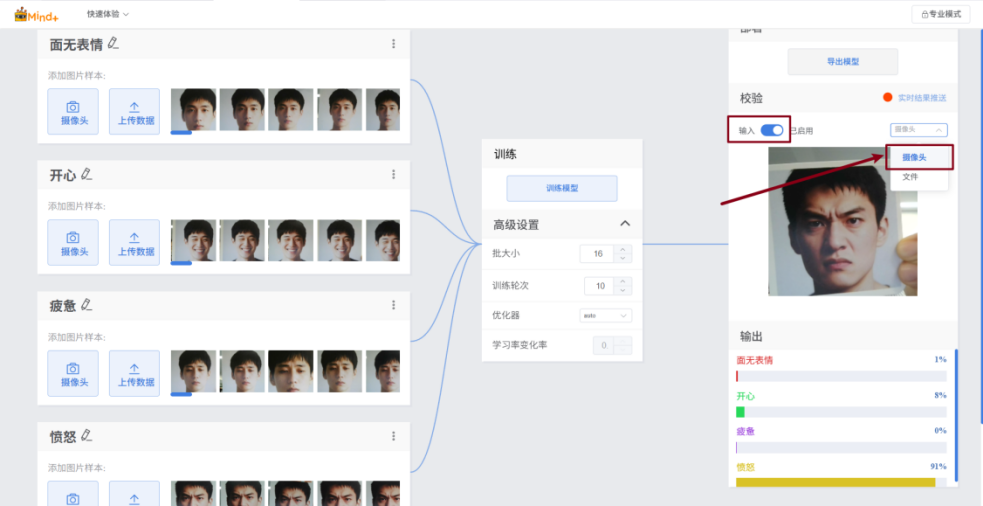
Task: Click the 批大小 value field showing 16
Action: point(598,253)
